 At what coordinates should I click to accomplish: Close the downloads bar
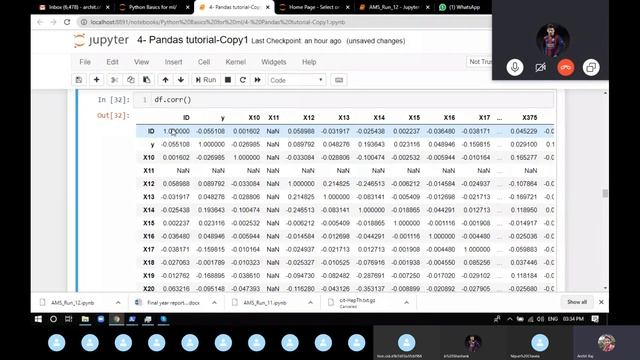pos(601,302)
